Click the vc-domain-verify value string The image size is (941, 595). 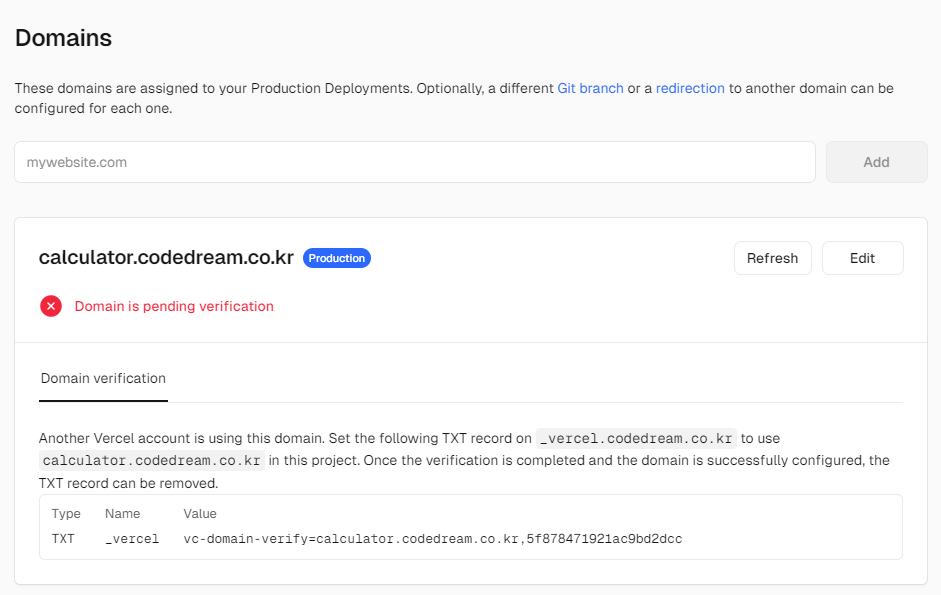pos(433,539)
